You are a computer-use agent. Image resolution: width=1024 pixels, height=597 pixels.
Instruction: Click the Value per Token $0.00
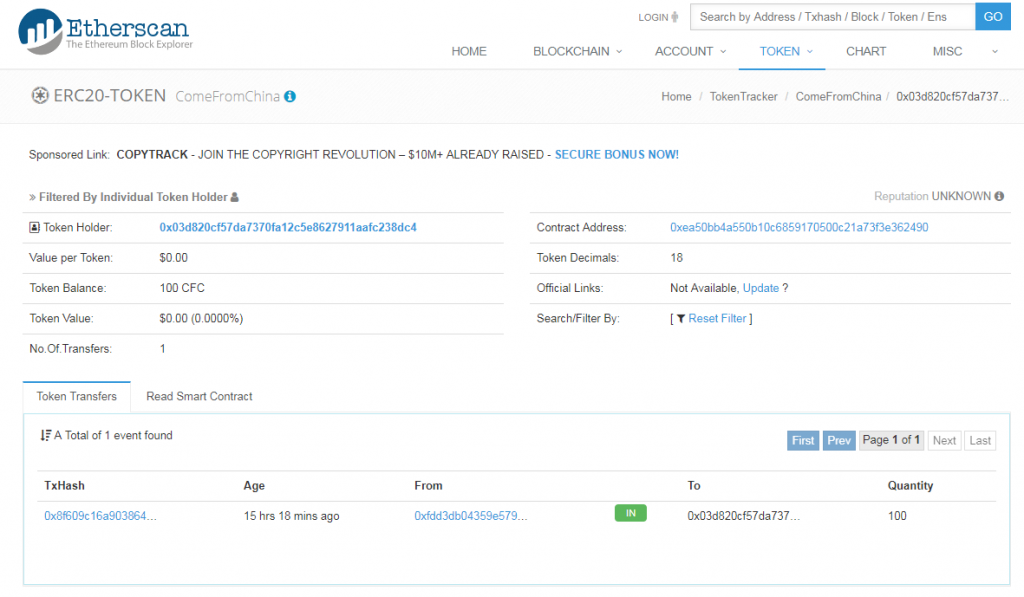pyautogui.click(x=174, y=258)
